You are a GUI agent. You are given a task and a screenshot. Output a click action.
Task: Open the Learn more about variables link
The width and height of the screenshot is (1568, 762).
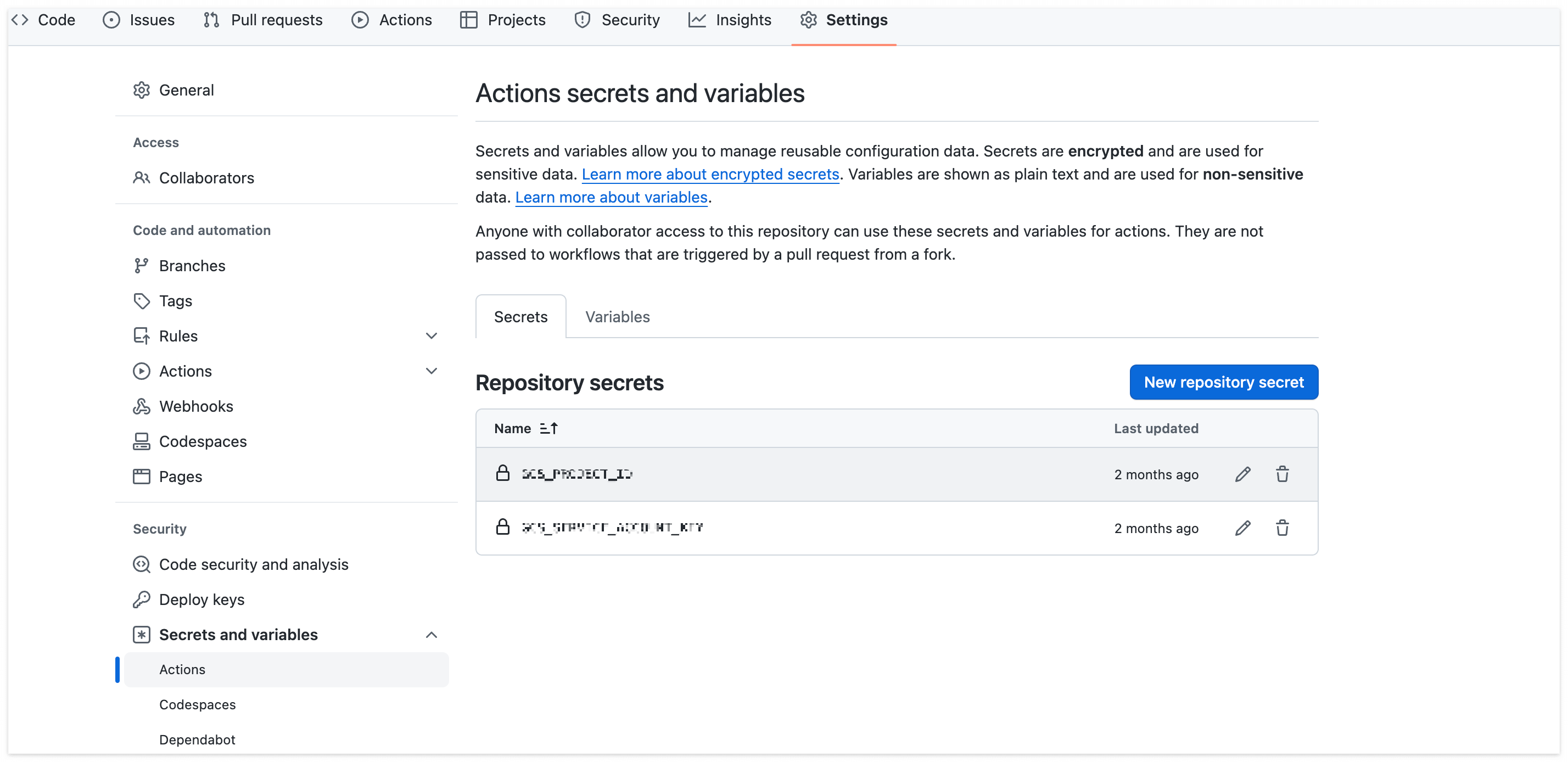click(x=611, y=197)
